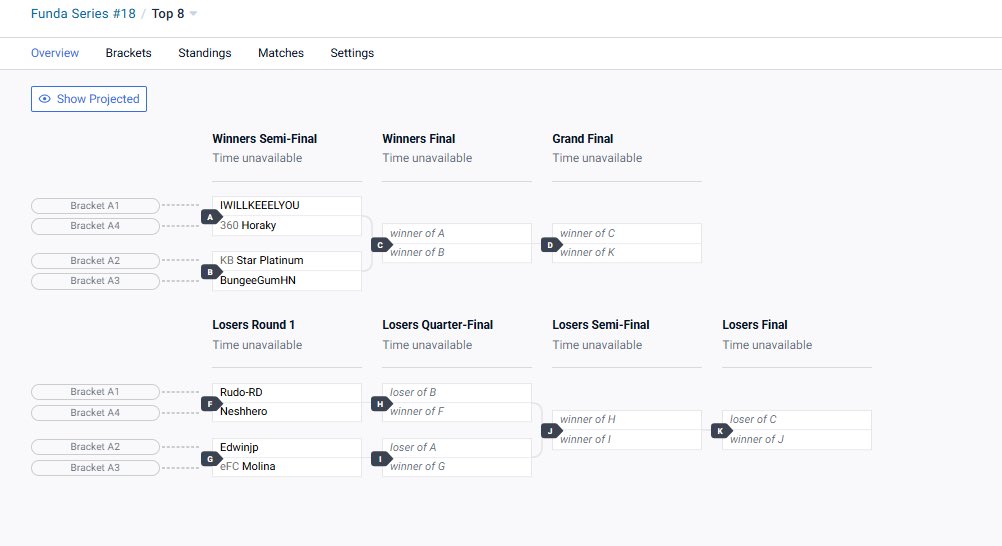The image size is (1002, 546).
Task: Click match badge B in Winners Semi-Final
Action: tap(210, 272)
